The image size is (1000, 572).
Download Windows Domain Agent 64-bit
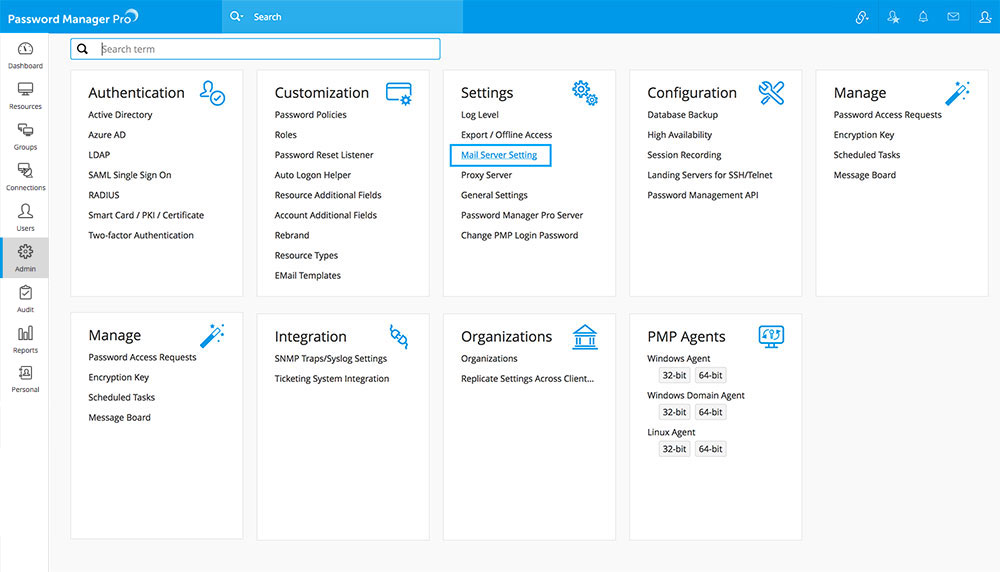coord(710,412)
